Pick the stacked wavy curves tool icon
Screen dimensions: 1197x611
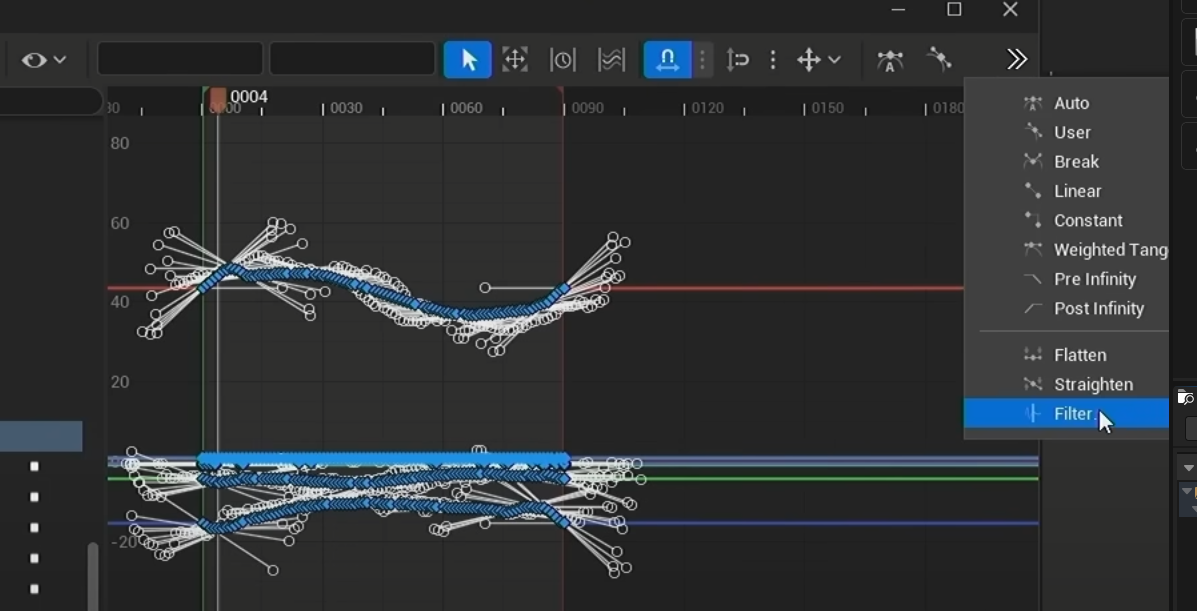pyautogui.click(x=611, y=60)
